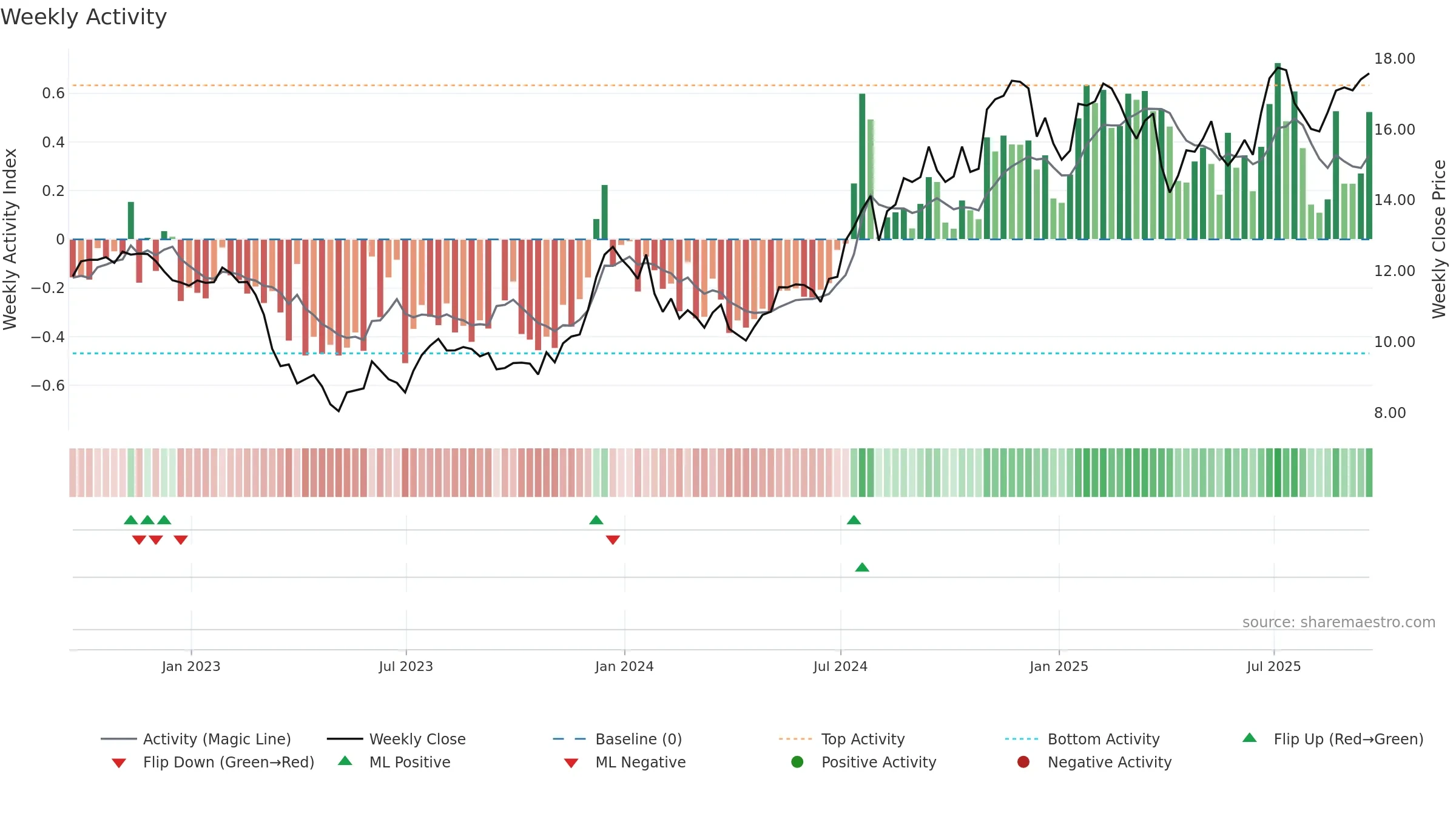Viewport: 1456px width, 819px height.
Task: Toggle Flip Up (Red→Green) legend entry
Action: coord(1333,739)
